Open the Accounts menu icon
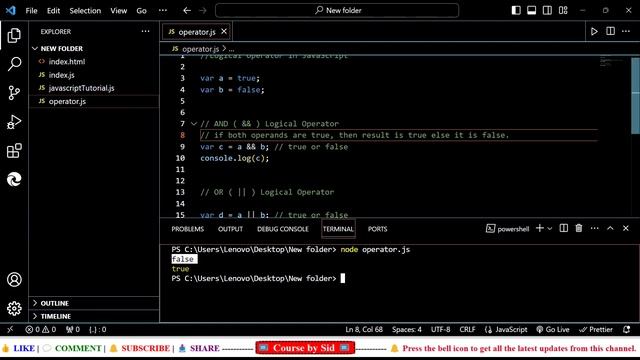640x360 pixels. click(x=14, y=280)
